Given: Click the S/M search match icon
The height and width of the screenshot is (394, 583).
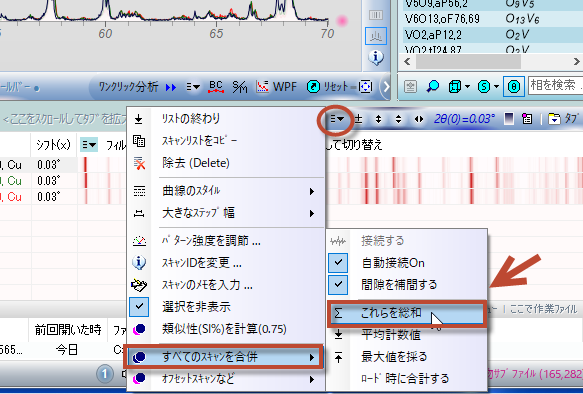Looking at the screenshot, I should [x=239, y=87].
